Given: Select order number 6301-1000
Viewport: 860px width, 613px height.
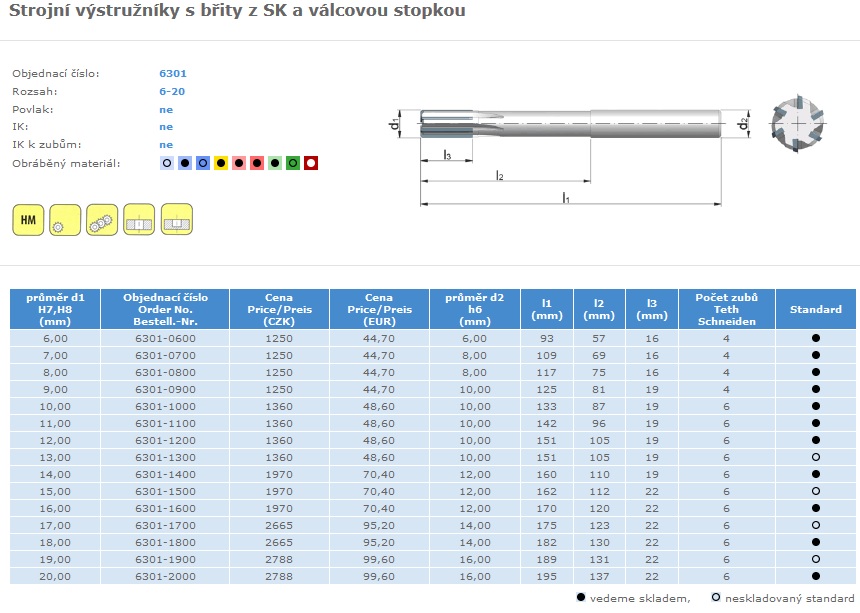Looking at the screenshot, I should click(x=165, y=406).
